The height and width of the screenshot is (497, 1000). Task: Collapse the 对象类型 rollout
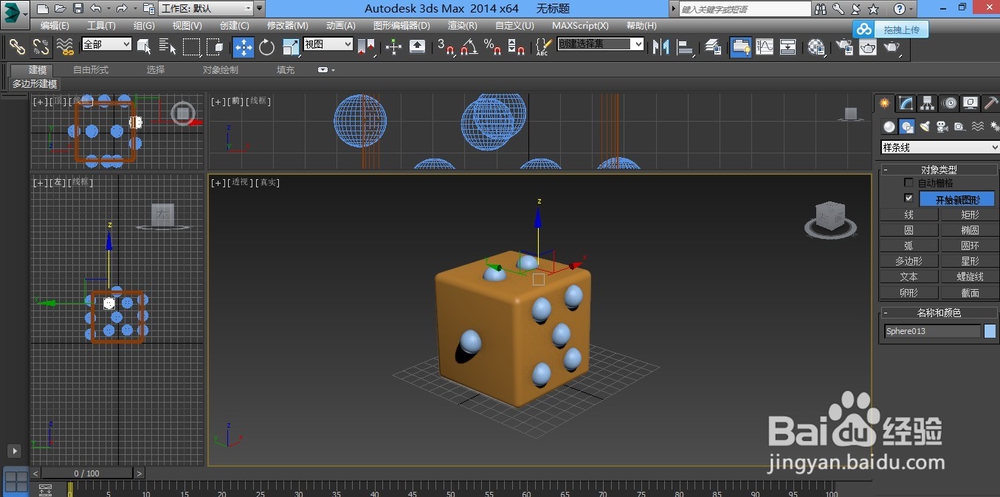click(x=939, y=170)
